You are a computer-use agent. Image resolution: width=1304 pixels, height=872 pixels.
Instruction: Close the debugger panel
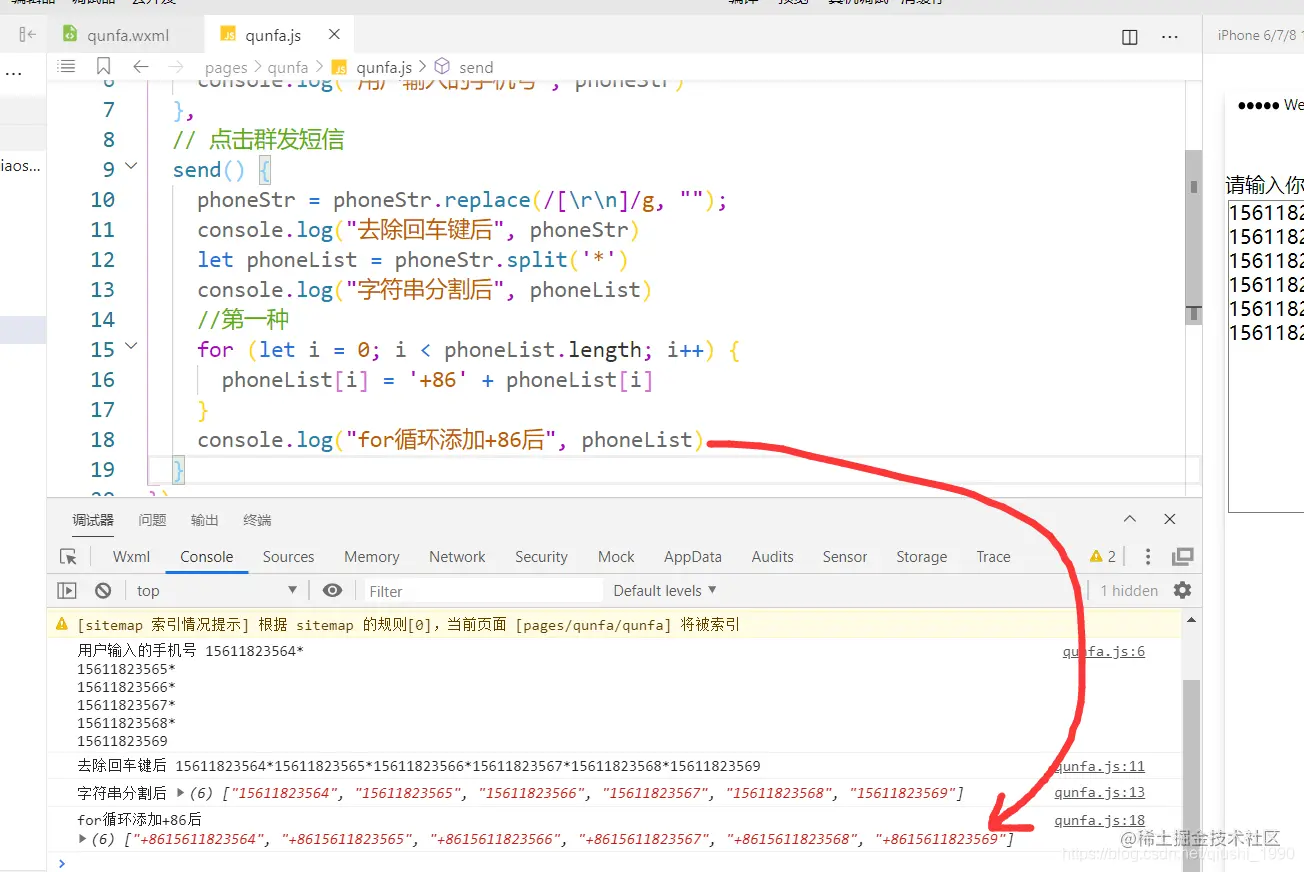[x=1170, y=519]
